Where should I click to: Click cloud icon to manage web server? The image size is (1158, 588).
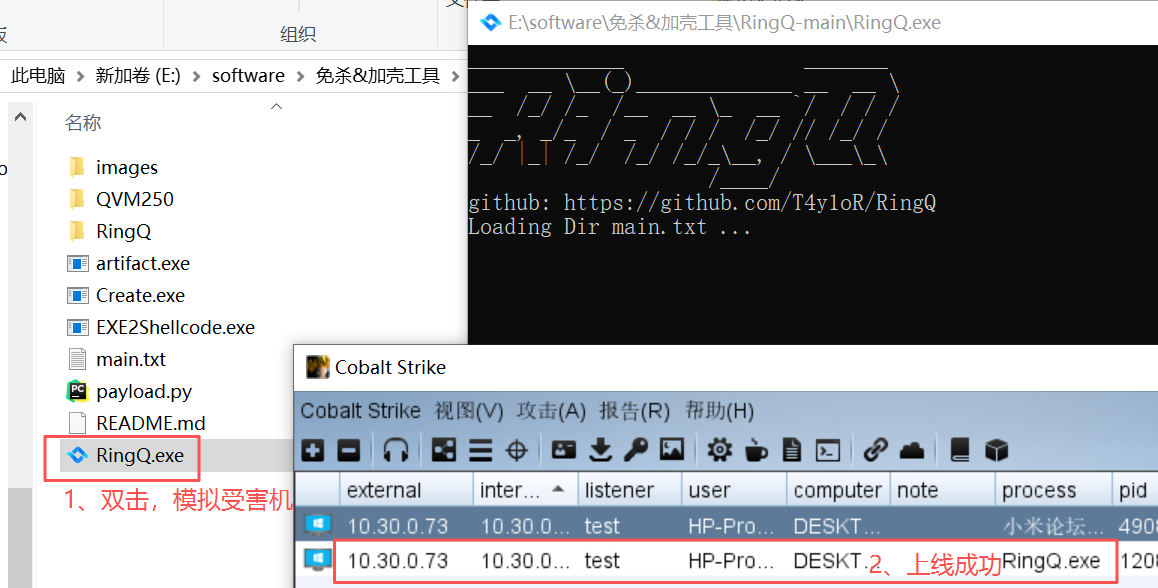pyautogui.click(x=912, y=450)
